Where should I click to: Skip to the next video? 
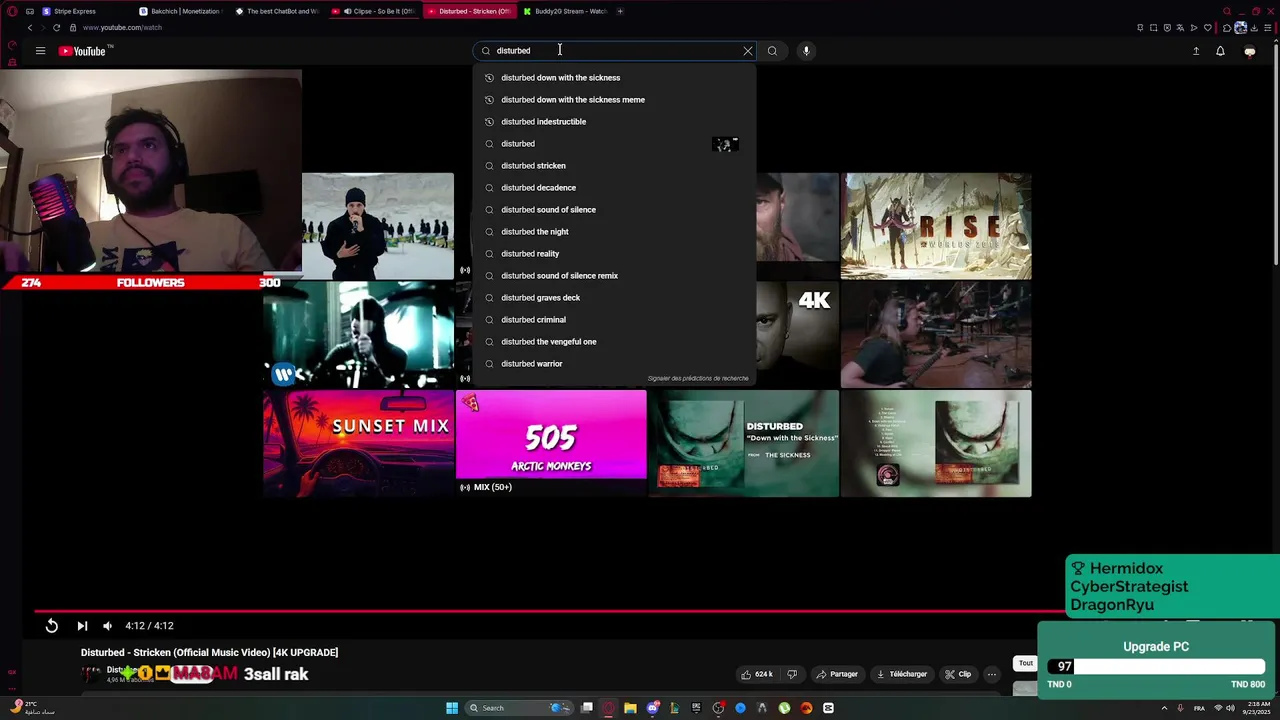click(82, 626)
